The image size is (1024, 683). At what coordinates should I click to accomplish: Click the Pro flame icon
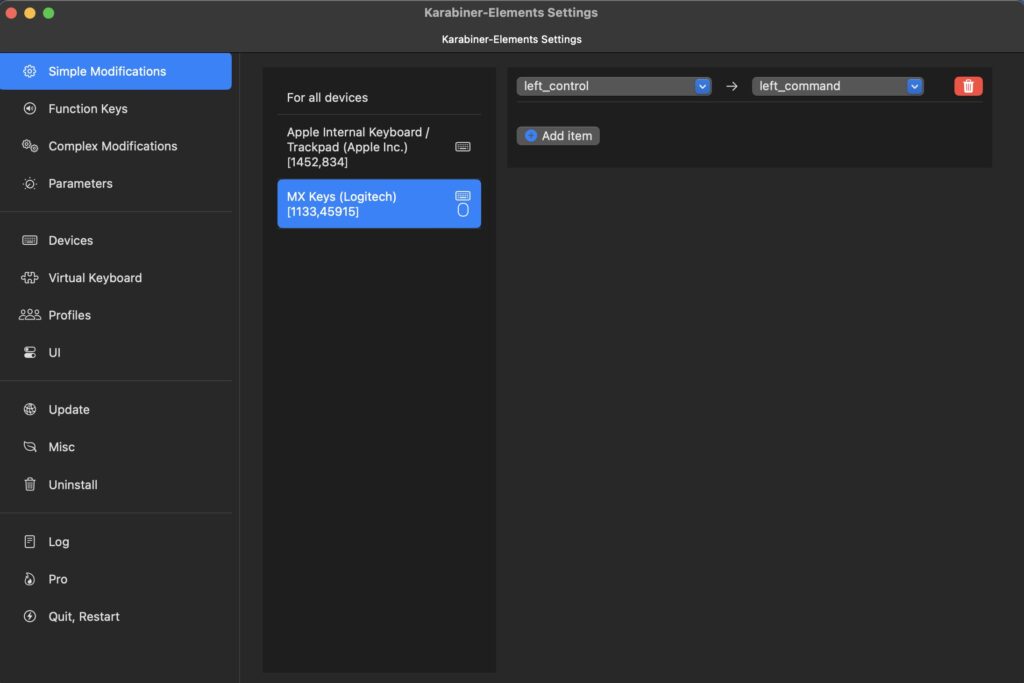tap(30, 579)
